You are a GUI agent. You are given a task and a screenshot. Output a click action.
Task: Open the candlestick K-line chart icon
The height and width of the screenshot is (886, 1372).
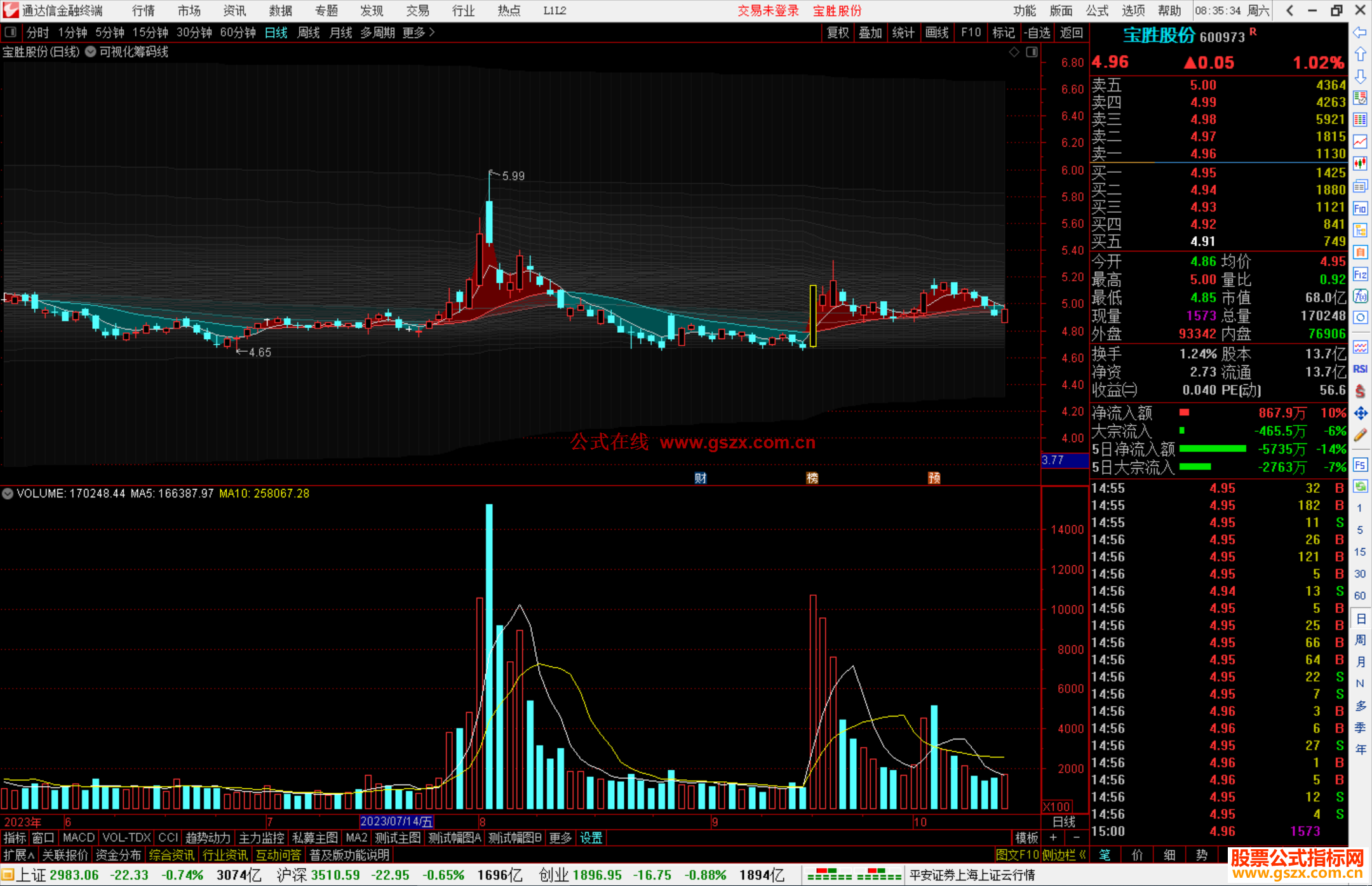click(x=1360, y=164)
